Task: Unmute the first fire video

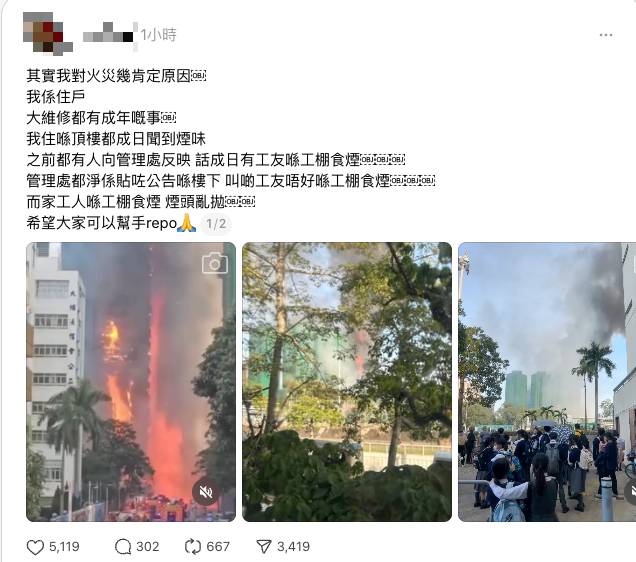Action: click(x=206, y=493)
